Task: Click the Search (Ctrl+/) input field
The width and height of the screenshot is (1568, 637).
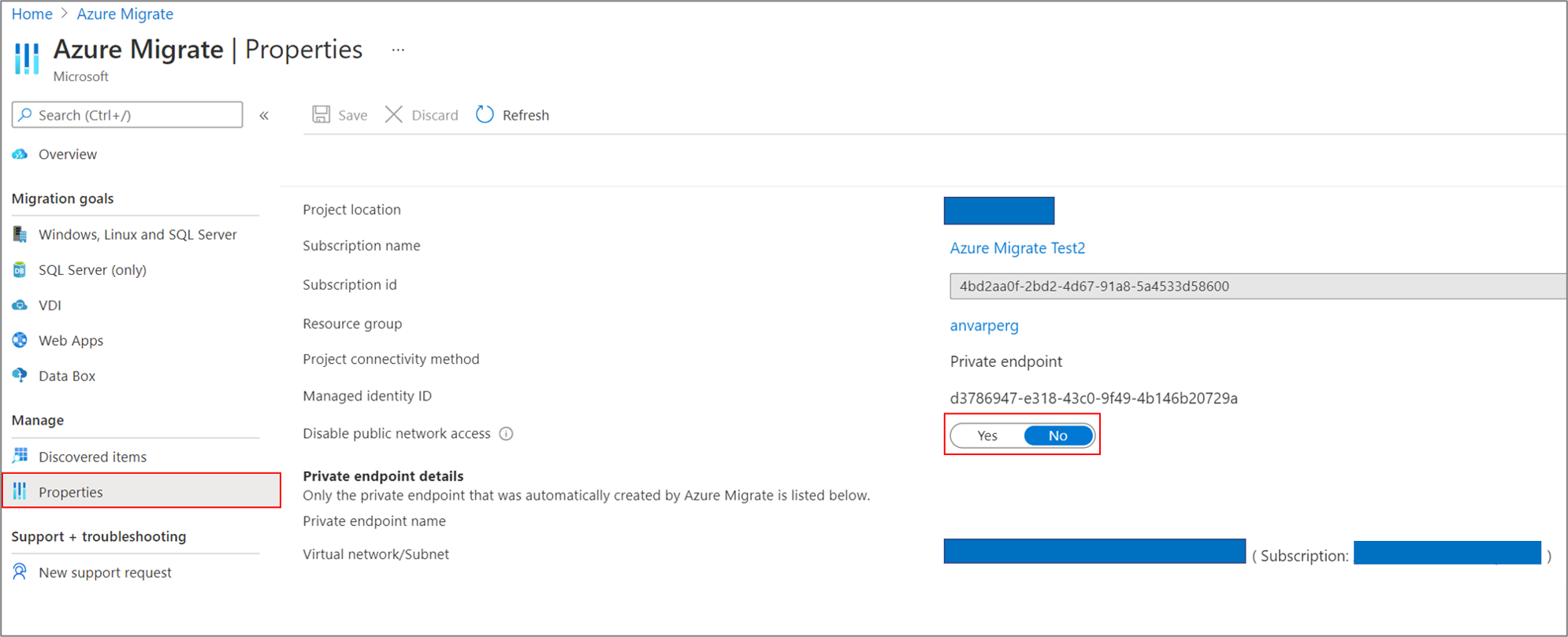Action: (127, 115)
